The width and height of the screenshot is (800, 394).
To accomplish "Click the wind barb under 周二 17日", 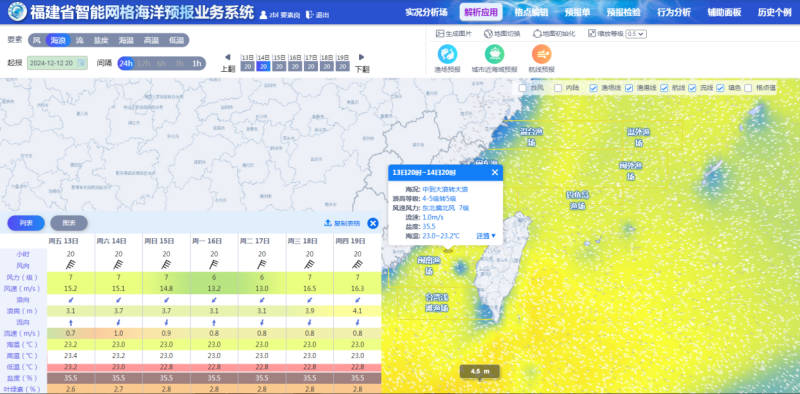I will pos(262,265).
